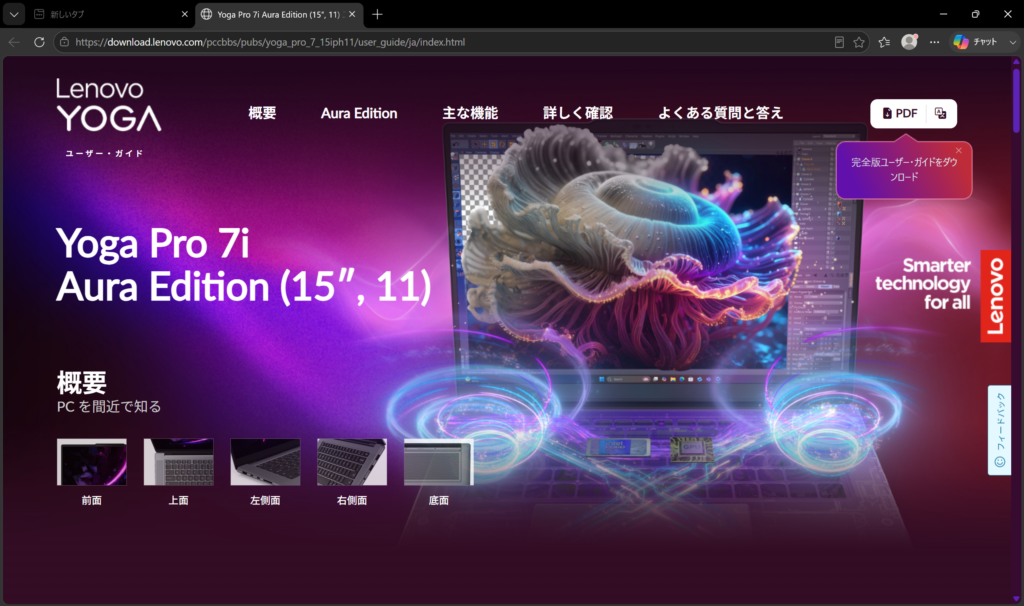Expand the dropdown arrow beside チャット
1024x606 pixels.
point(1012,42)
